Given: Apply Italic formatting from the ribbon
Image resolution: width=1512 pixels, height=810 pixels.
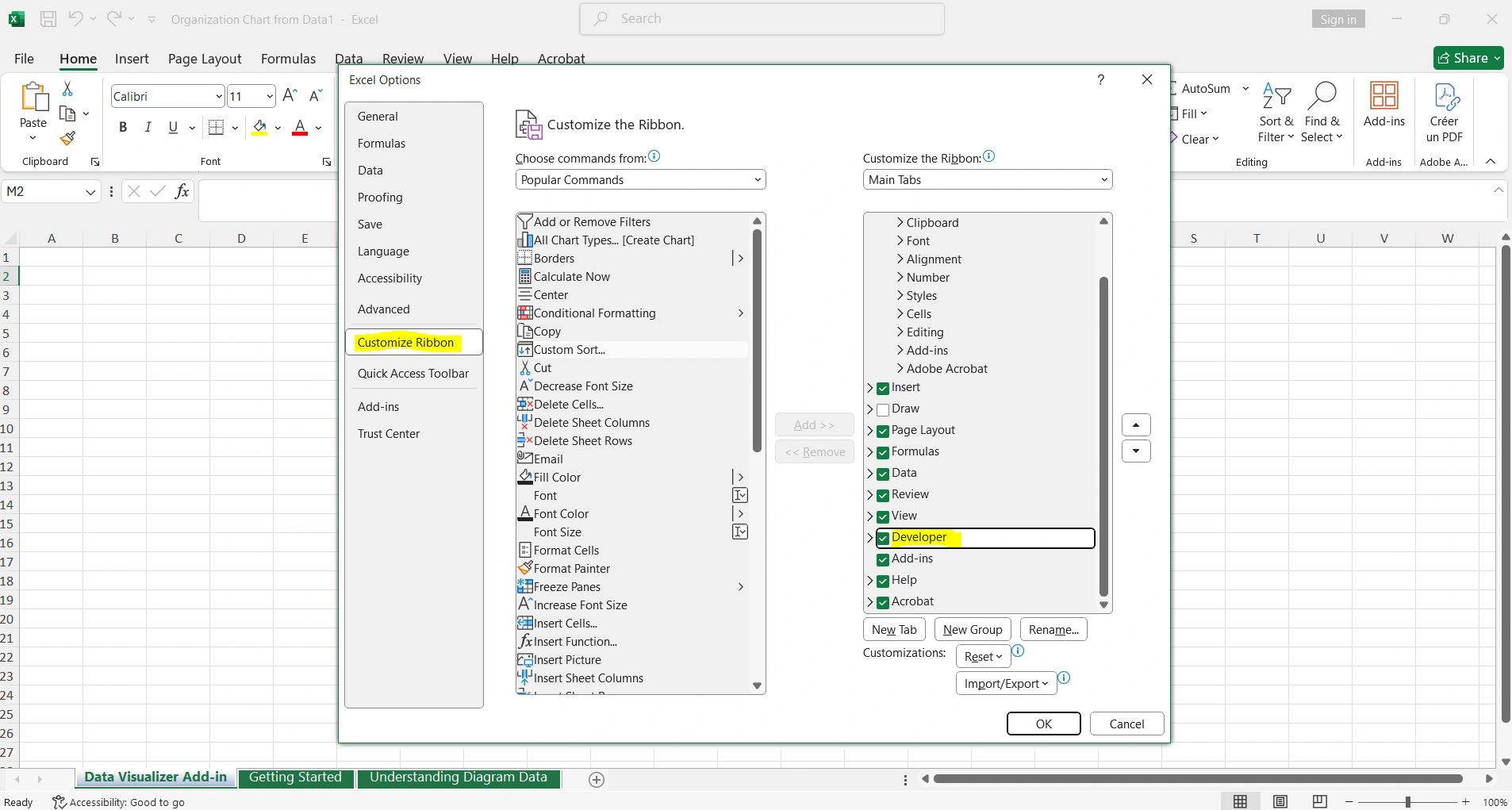Looking at the screenshot, I should 148,128.
